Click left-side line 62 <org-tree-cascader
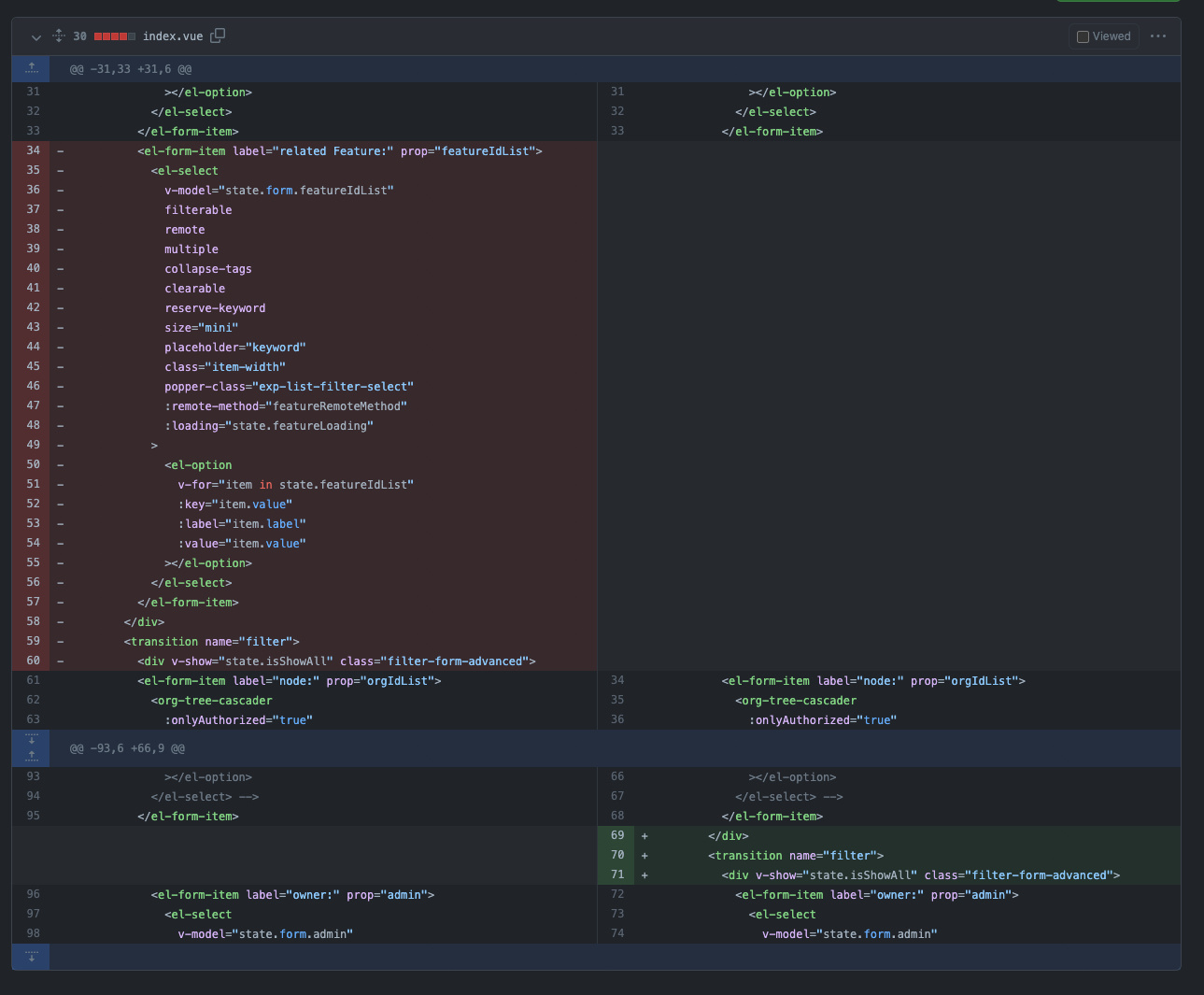Screen dimensions: 1204x995 click(x=212, y=701)
